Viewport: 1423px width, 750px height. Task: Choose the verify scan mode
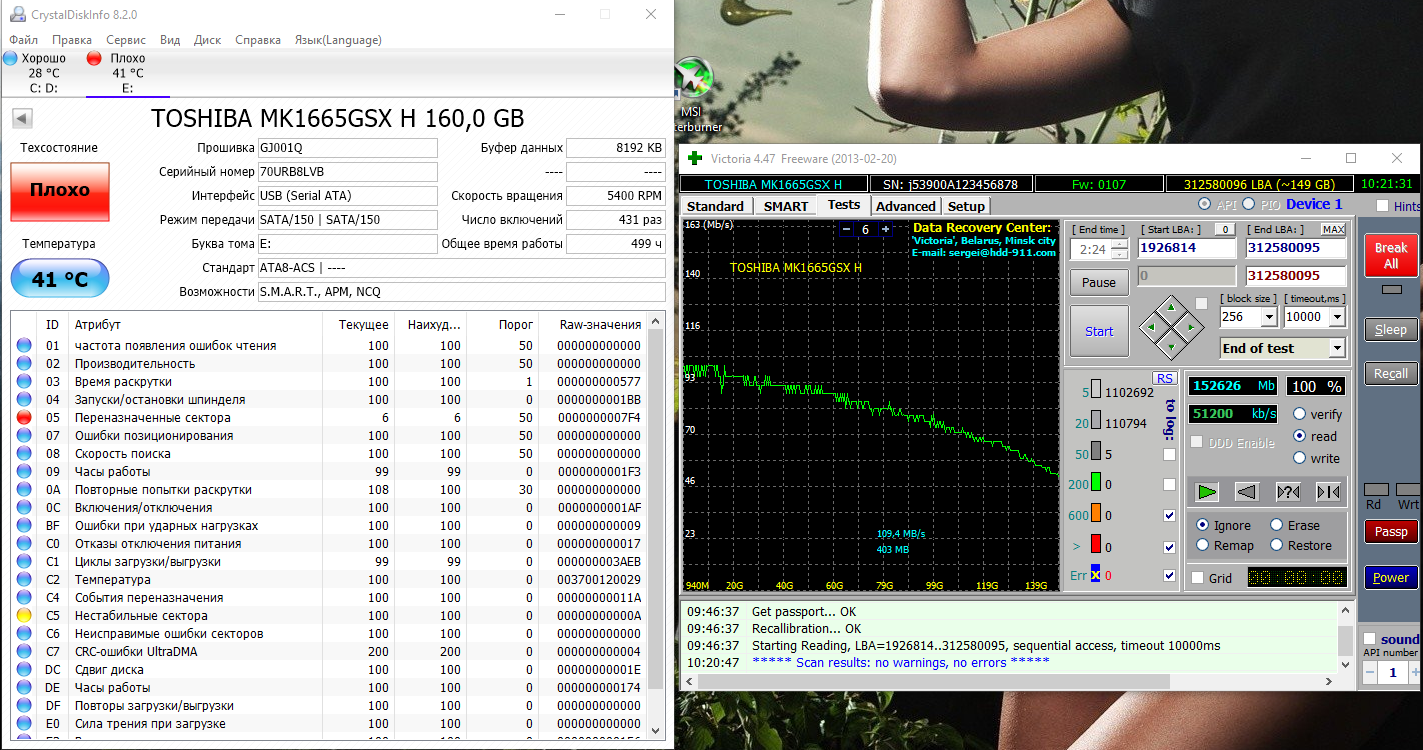pos(1300,414)
